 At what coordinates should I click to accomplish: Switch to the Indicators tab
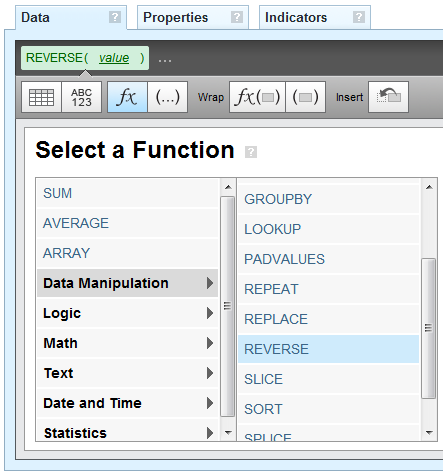[315, 17]
